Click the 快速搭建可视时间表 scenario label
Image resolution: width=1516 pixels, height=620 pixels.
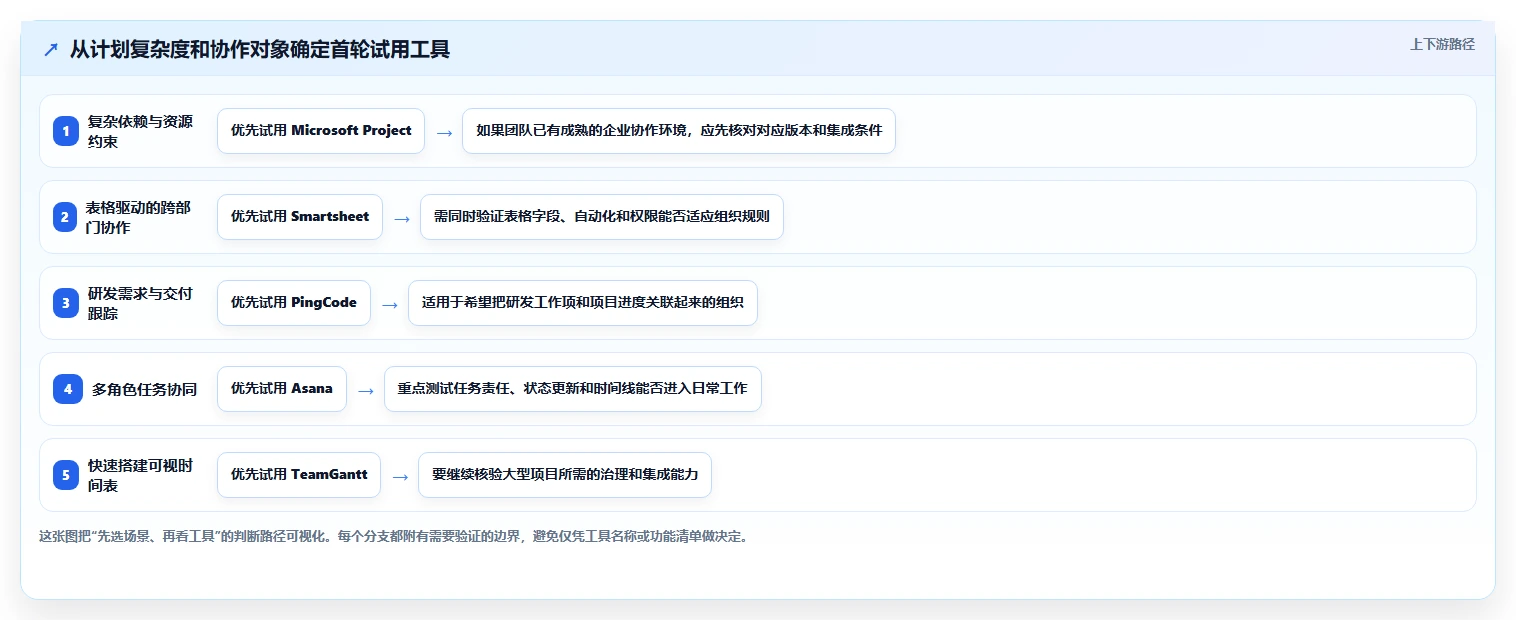141,475
